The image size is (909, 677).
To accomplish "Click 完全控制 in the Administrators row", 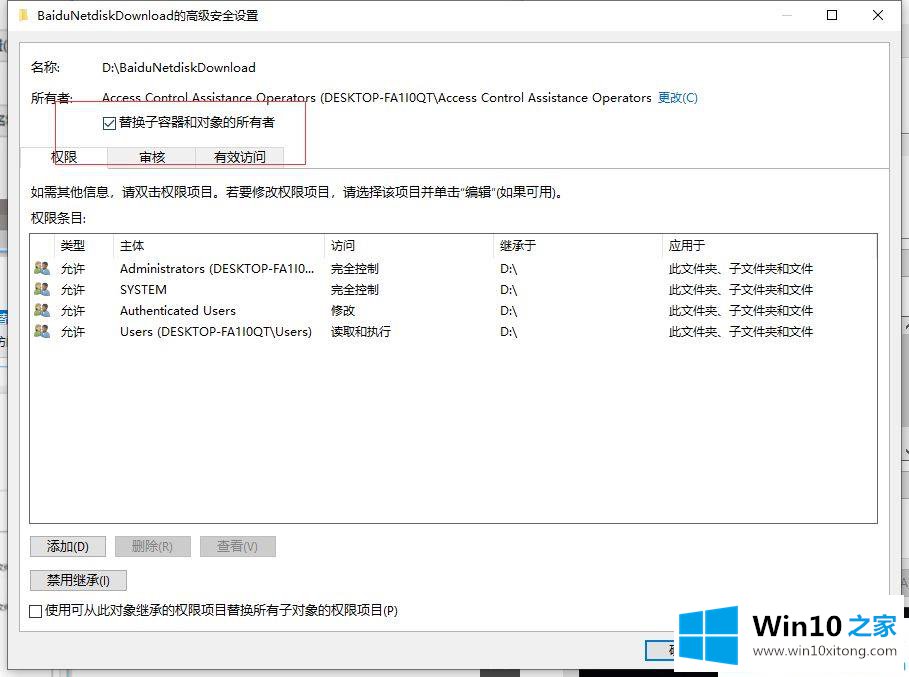I will pyautogui.click(x=355, y=268).
